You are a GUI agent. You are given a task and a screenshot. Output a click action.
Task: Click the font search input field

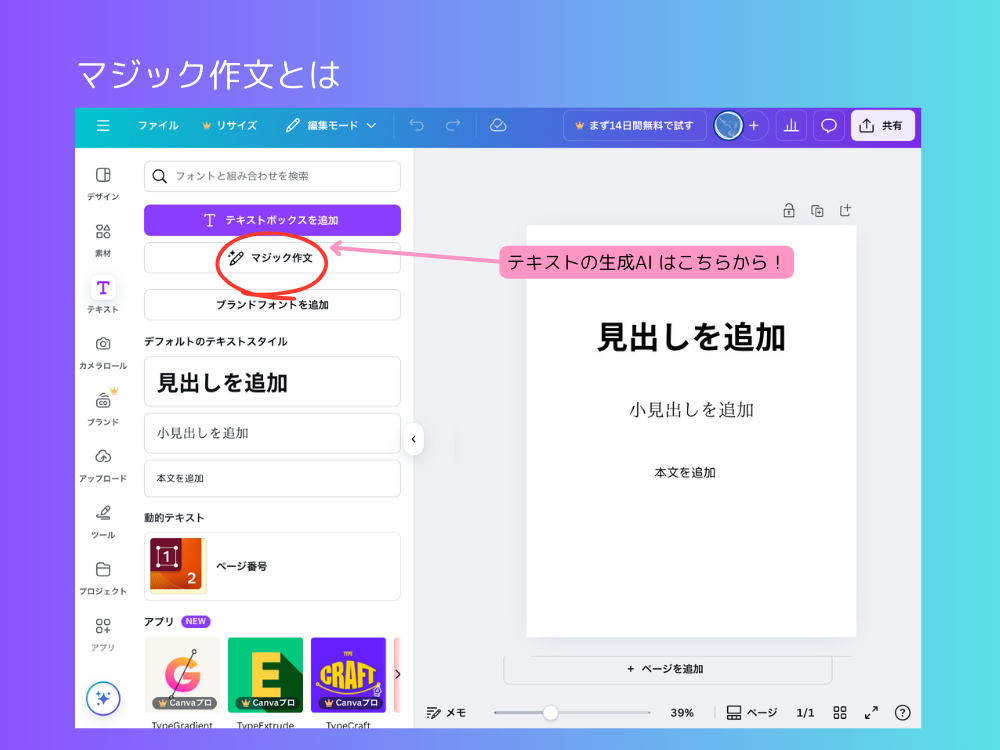point(272,176)
